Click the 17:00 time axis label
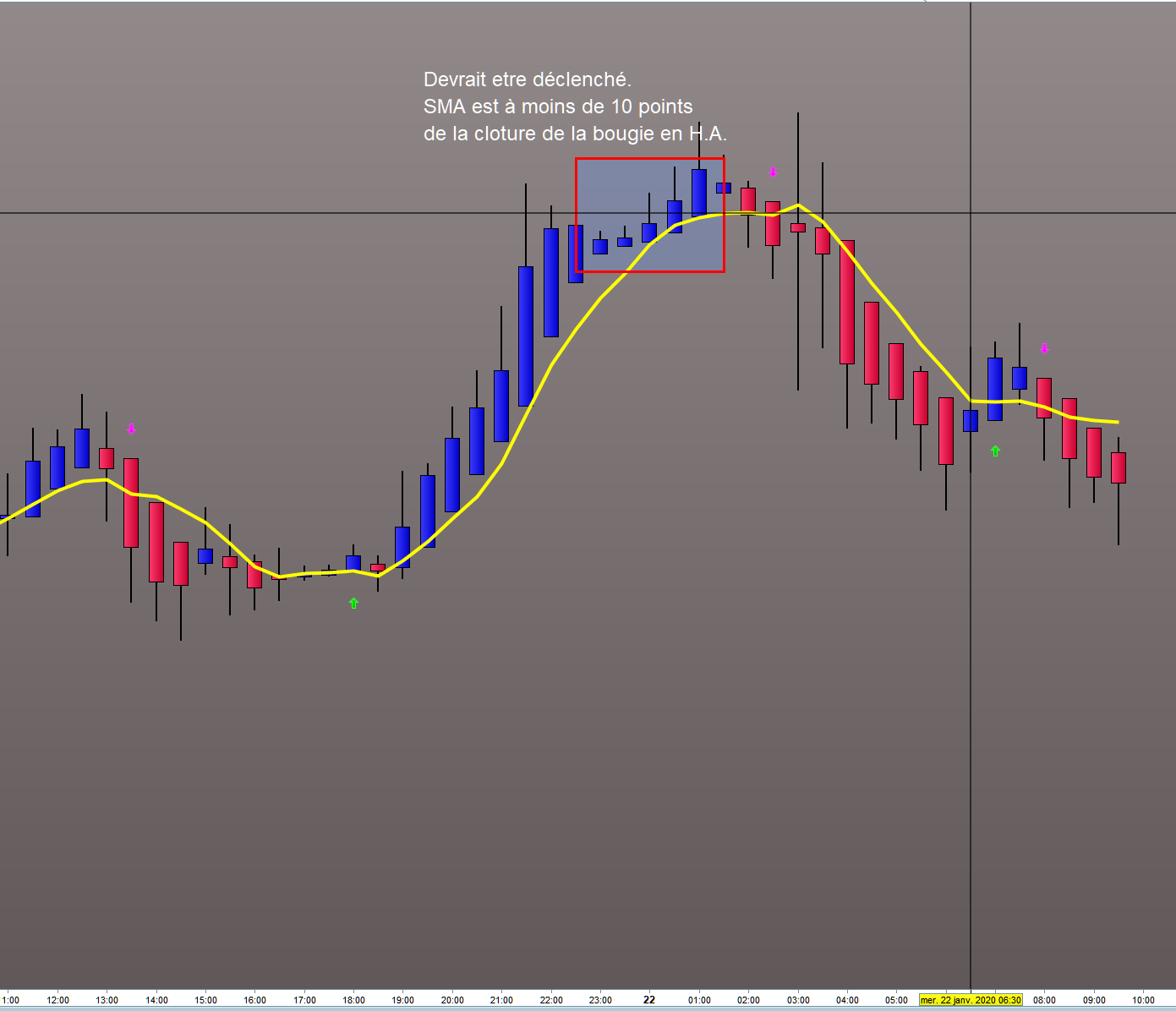This screenshot has width=1176, height=1011. click(304, 1000)
